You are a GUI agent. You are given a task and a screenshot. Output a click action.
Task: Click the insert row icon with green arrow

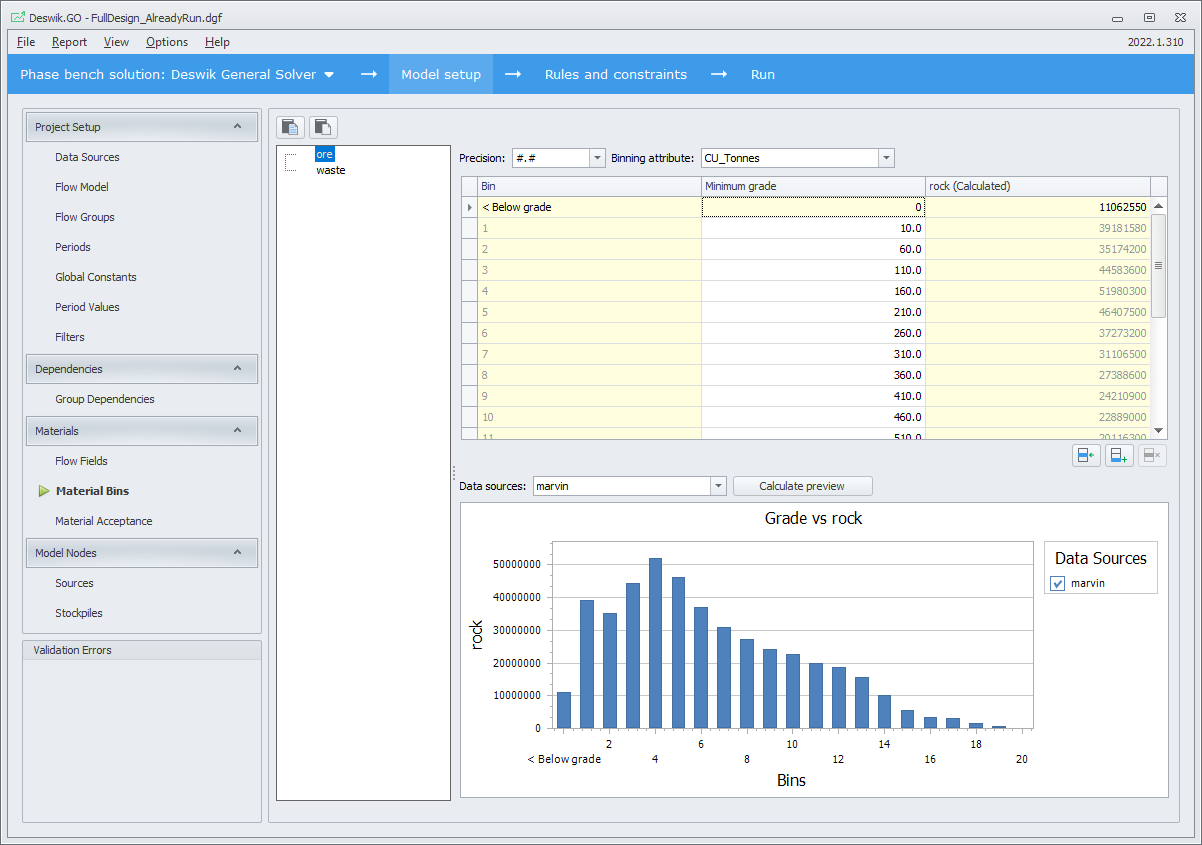pos(1086,456)
